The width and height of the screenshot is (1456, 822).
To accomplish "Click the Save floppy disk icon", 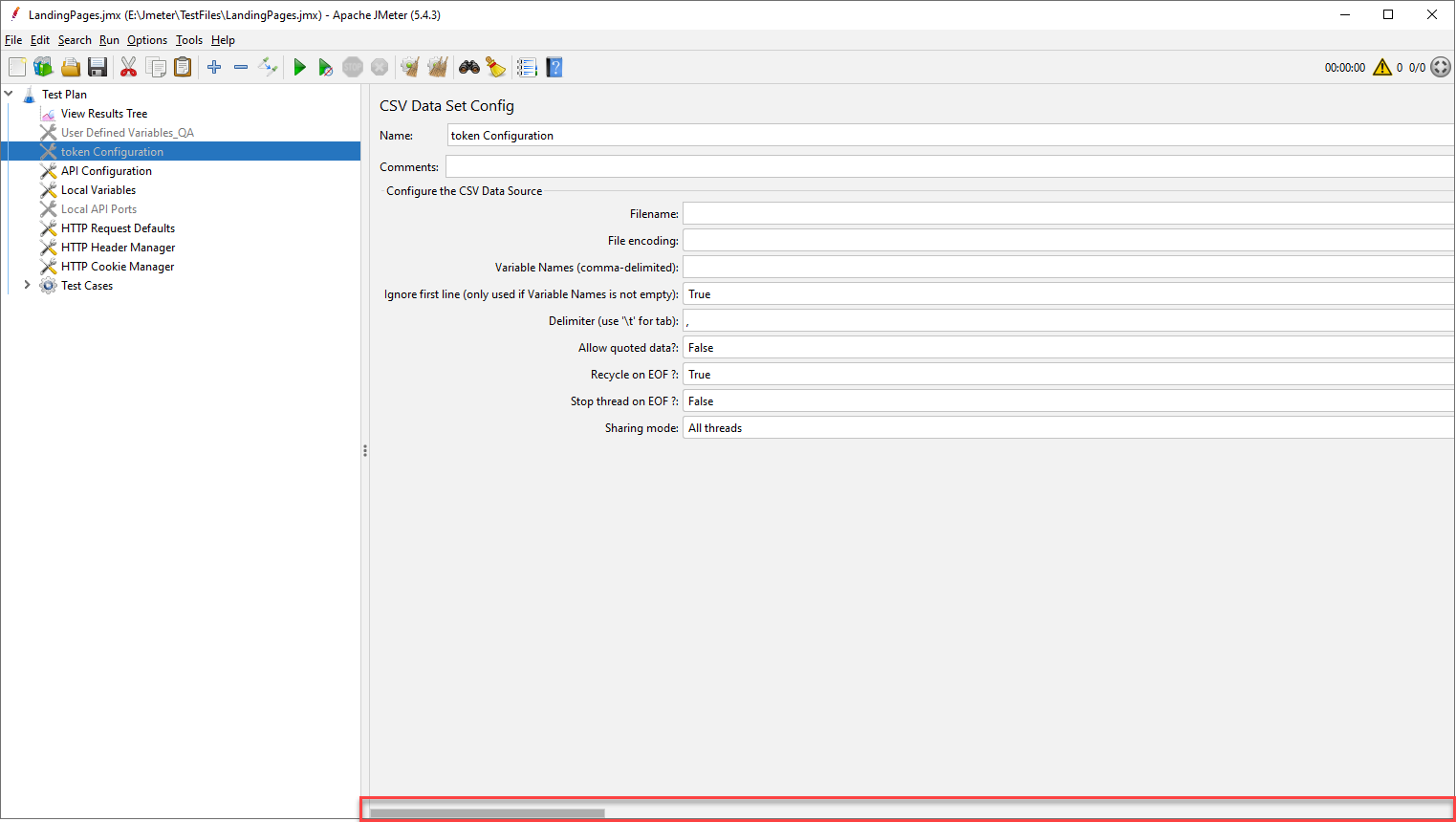I will tap(98, 67).
